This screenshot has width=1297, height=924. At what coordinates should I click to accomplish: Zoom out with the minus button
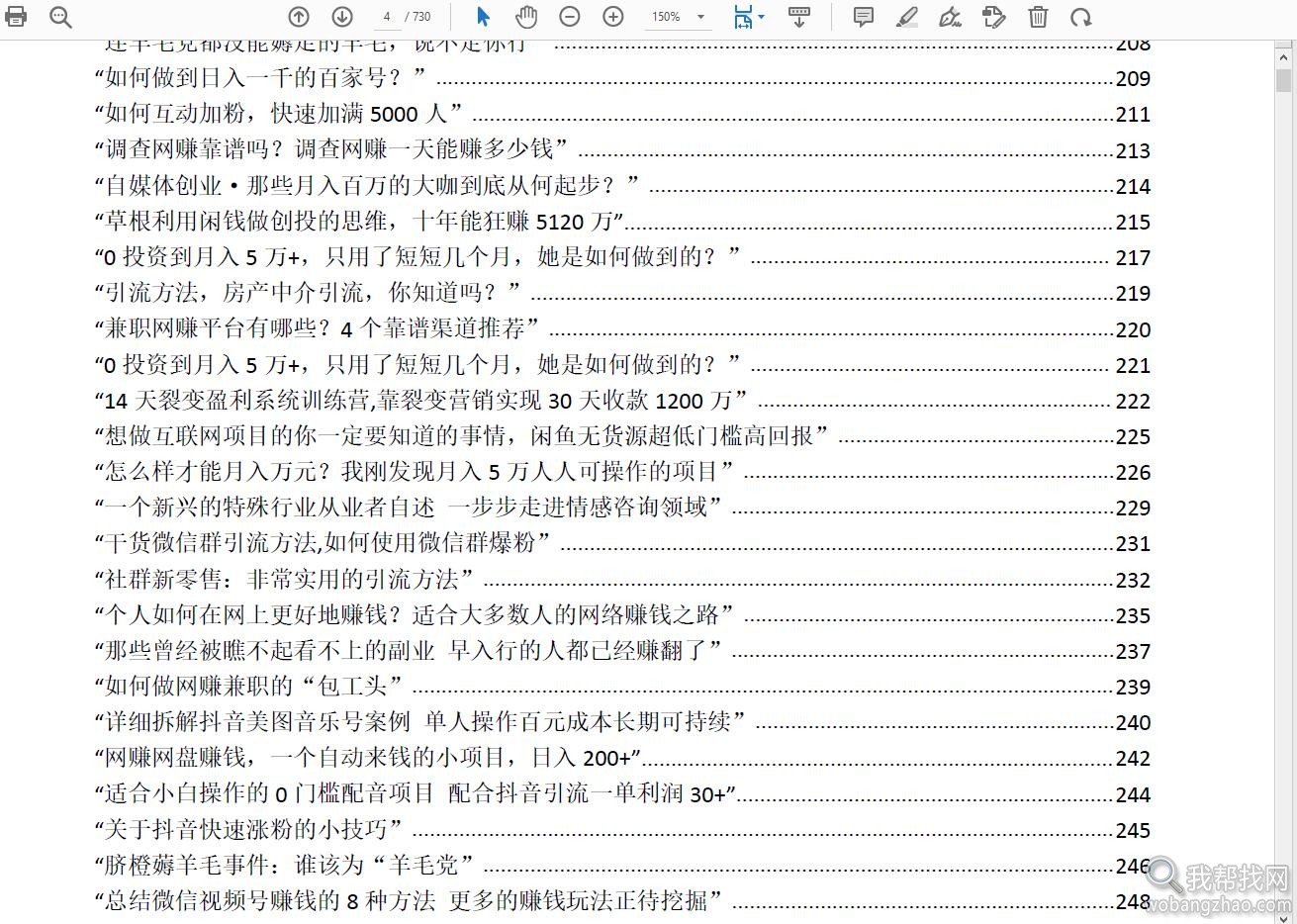tap(570, 16)
